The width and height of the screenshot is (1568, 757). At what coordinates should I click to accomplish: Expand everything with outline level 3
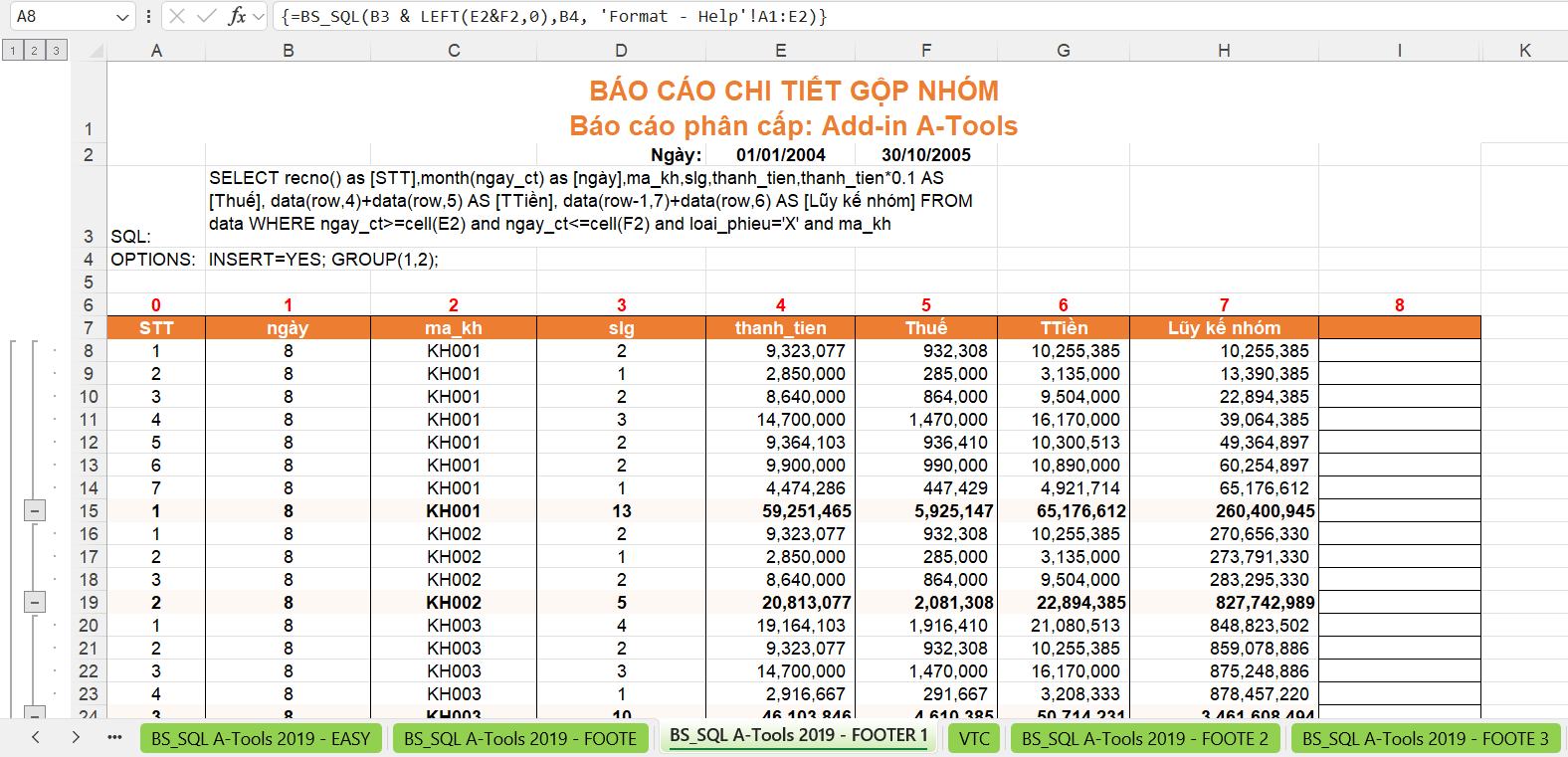point(56,51)
